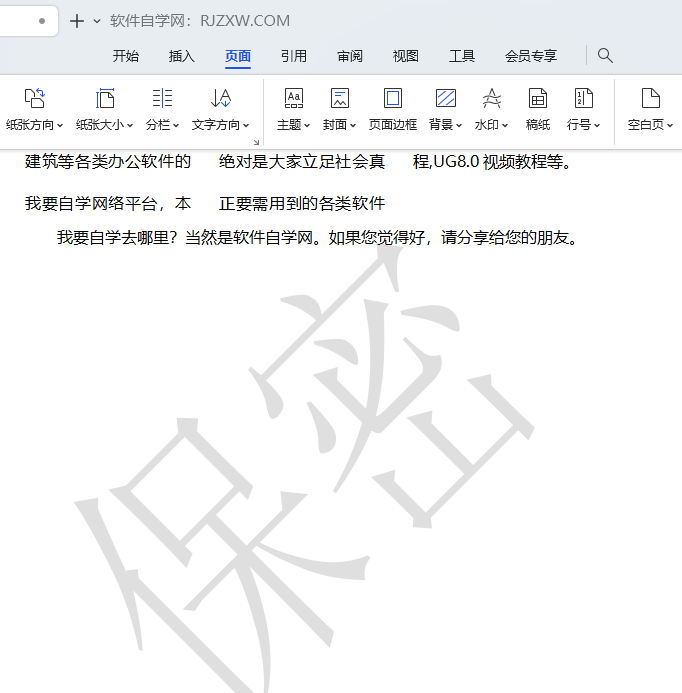This screenshot has height=693, width=682.
Task: Click the columns (分栏) icon
Action: (x=162, y=98)
